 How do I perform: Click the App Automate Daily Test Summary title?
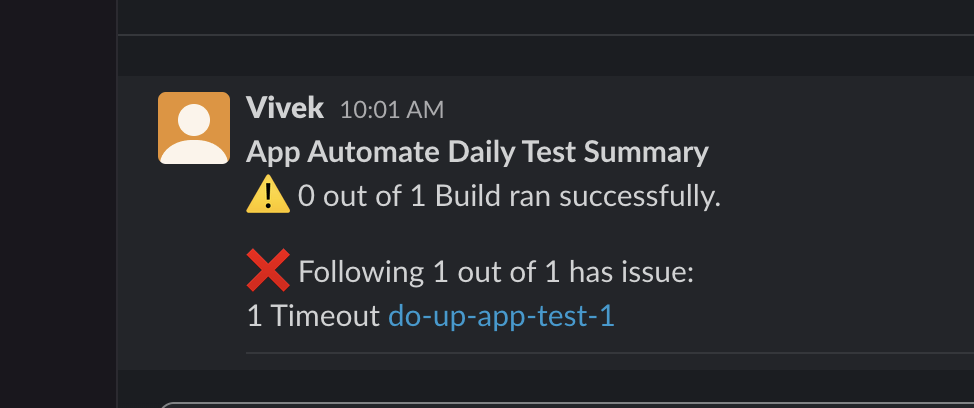pos(477,152)
